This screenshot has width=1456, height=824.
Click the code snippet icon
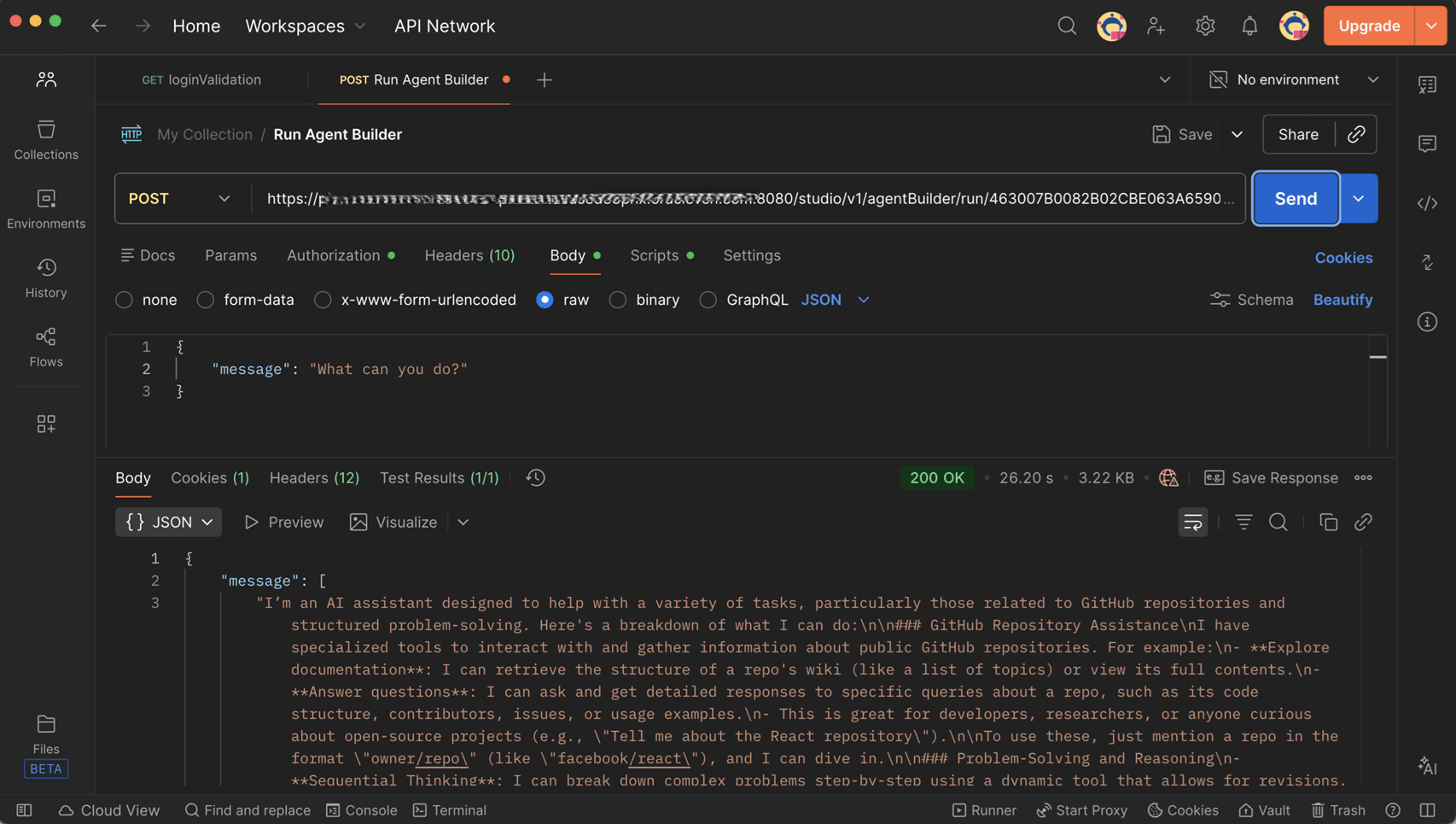pyautogui.click(x=1427, y=203)
